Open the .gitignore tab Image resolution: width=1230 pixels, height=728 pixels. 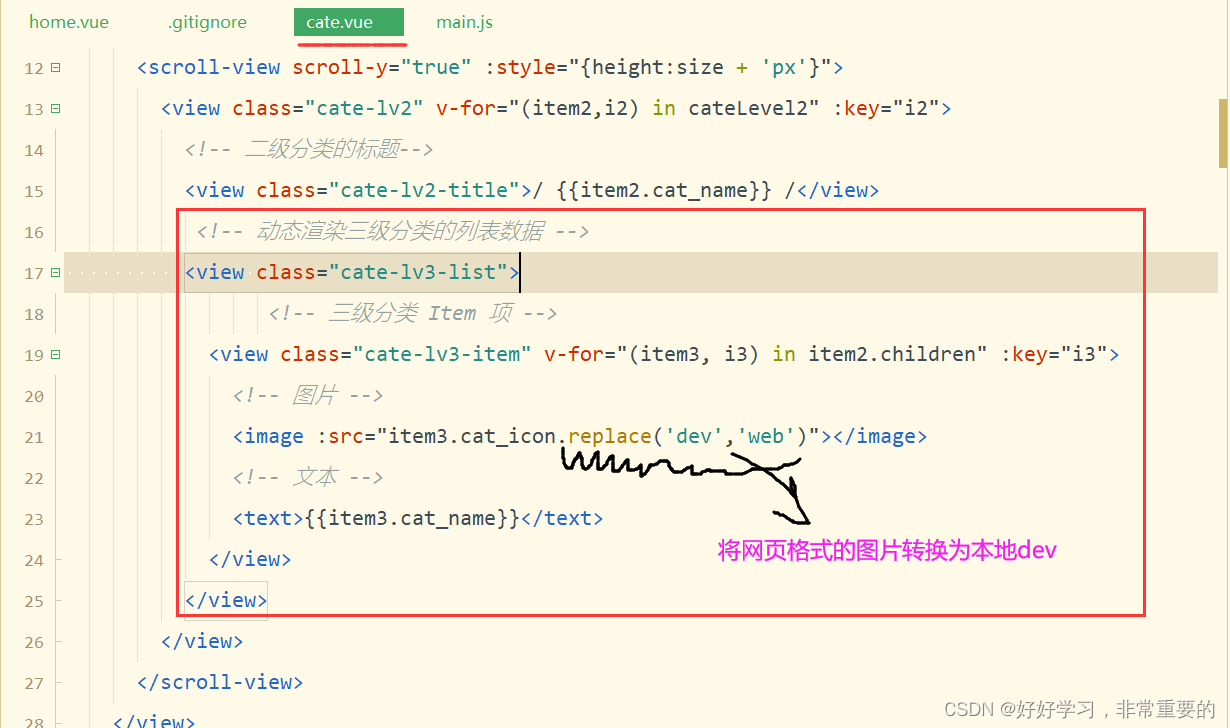coord(207,22)
